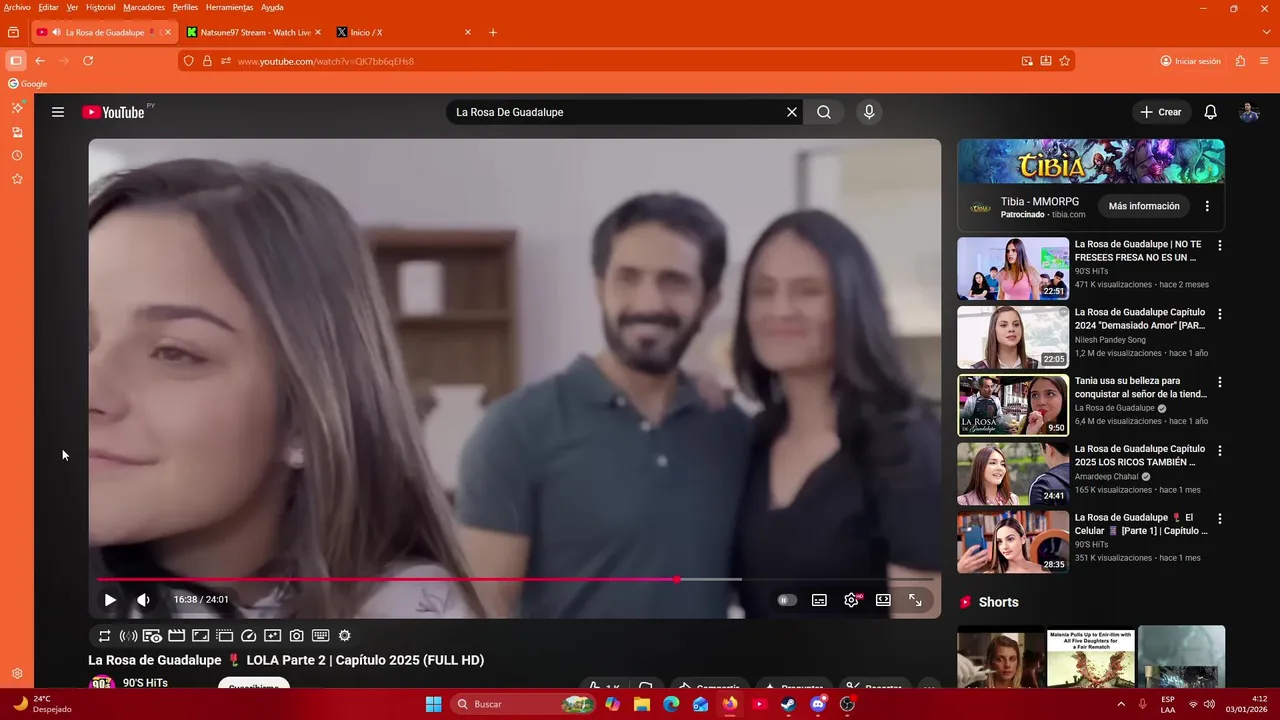Open Discord from the taskbar
Screen dimensions: 1280x720
(818, 704)
